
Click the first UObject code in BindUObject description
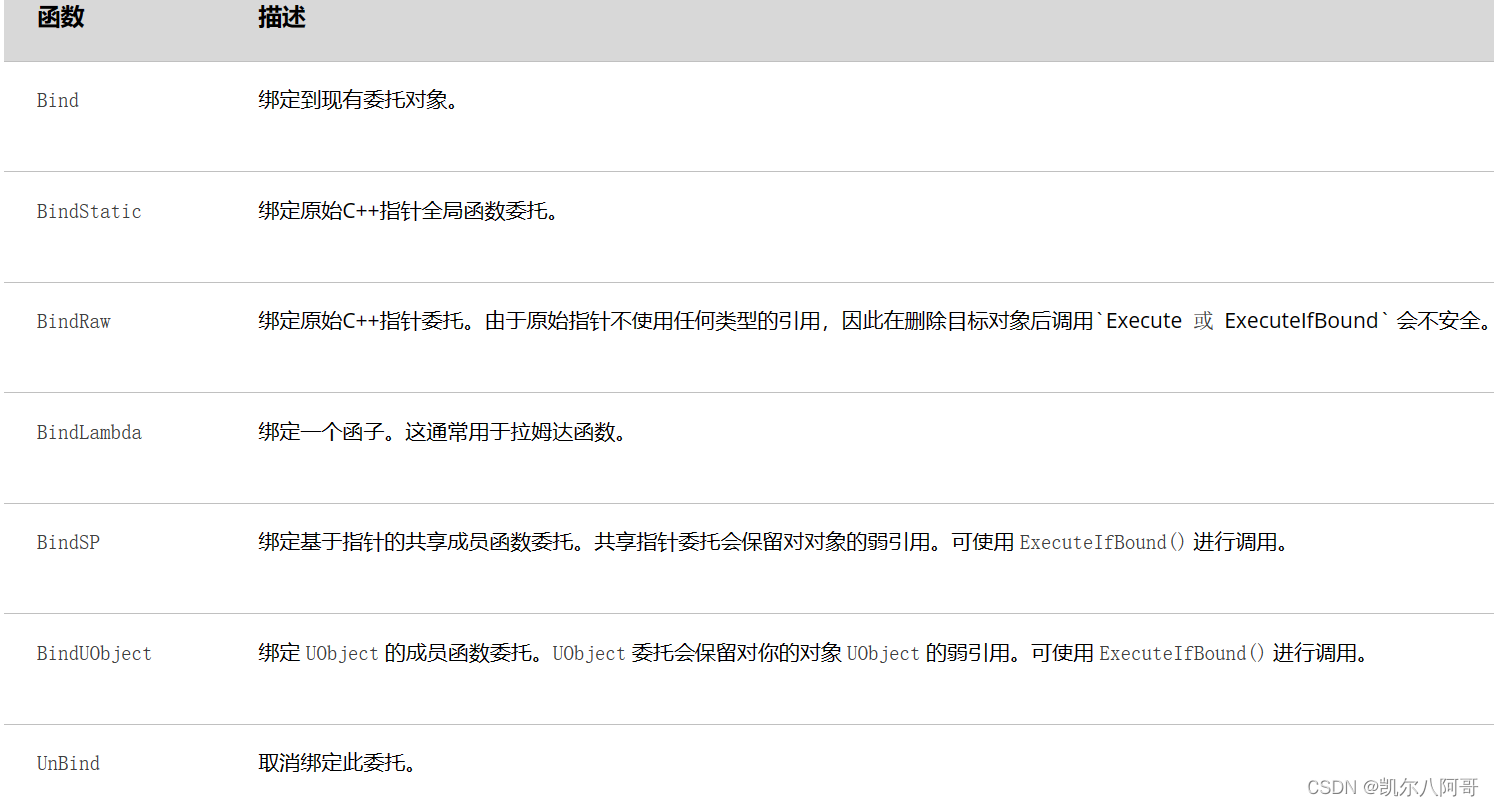pyautogui.click(x=342, y=654)
